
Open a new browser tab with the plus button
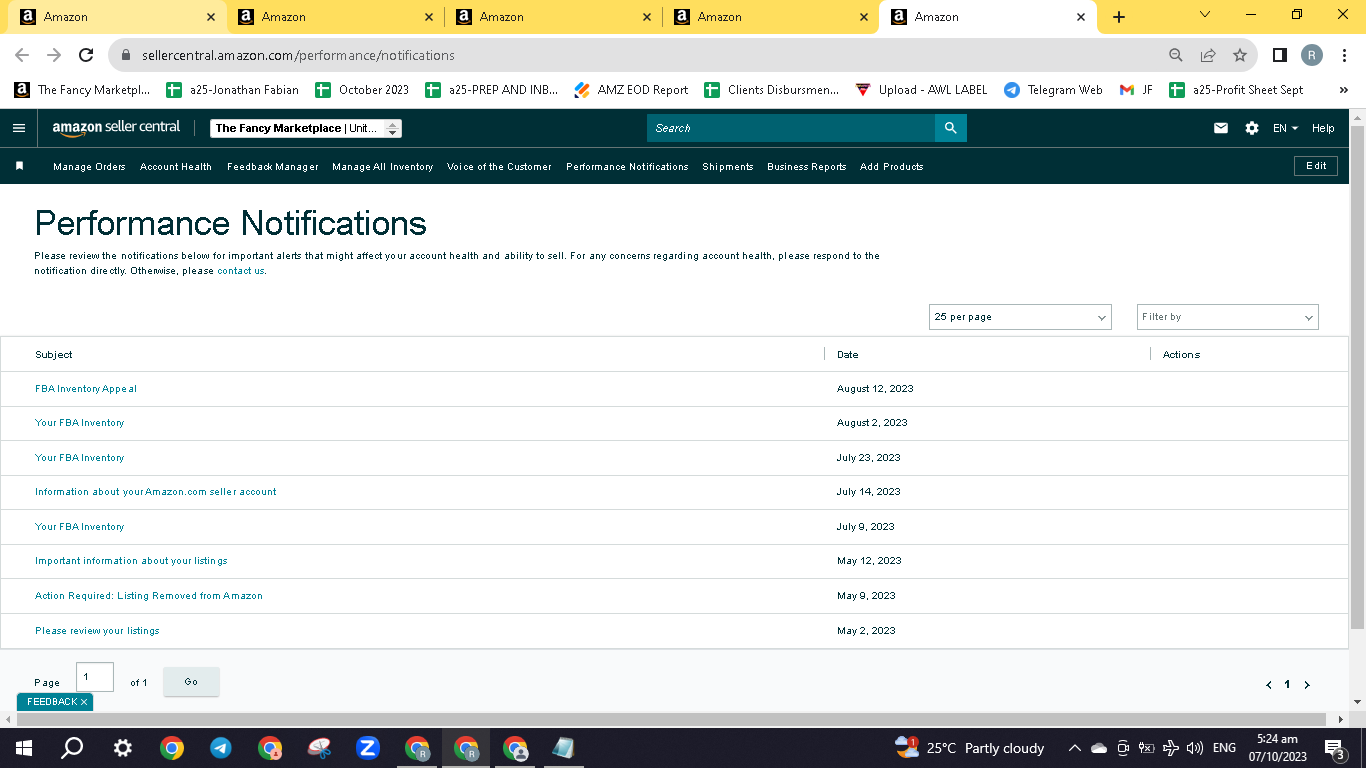[x=1119, y=17]
